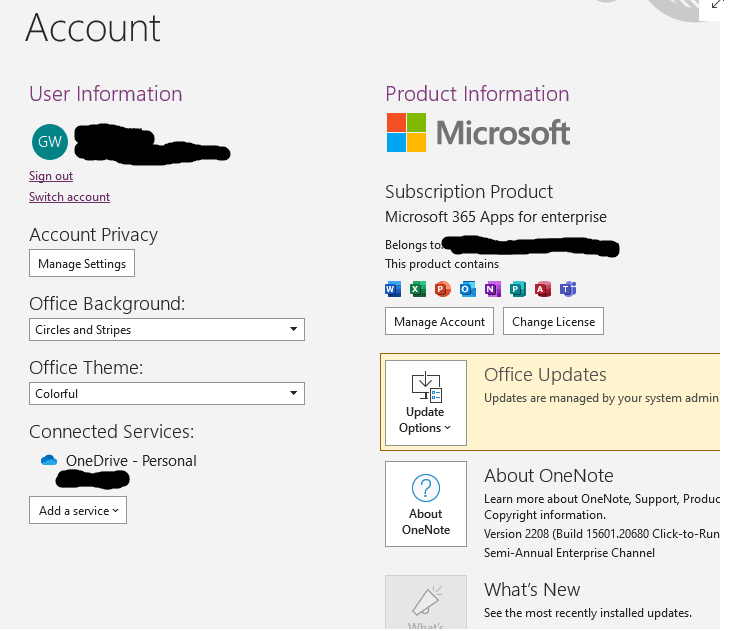Image resolution: width=732 pixels, height=631 pixels.
Task: Expand the Add a service menu
Action: point(78,510)
